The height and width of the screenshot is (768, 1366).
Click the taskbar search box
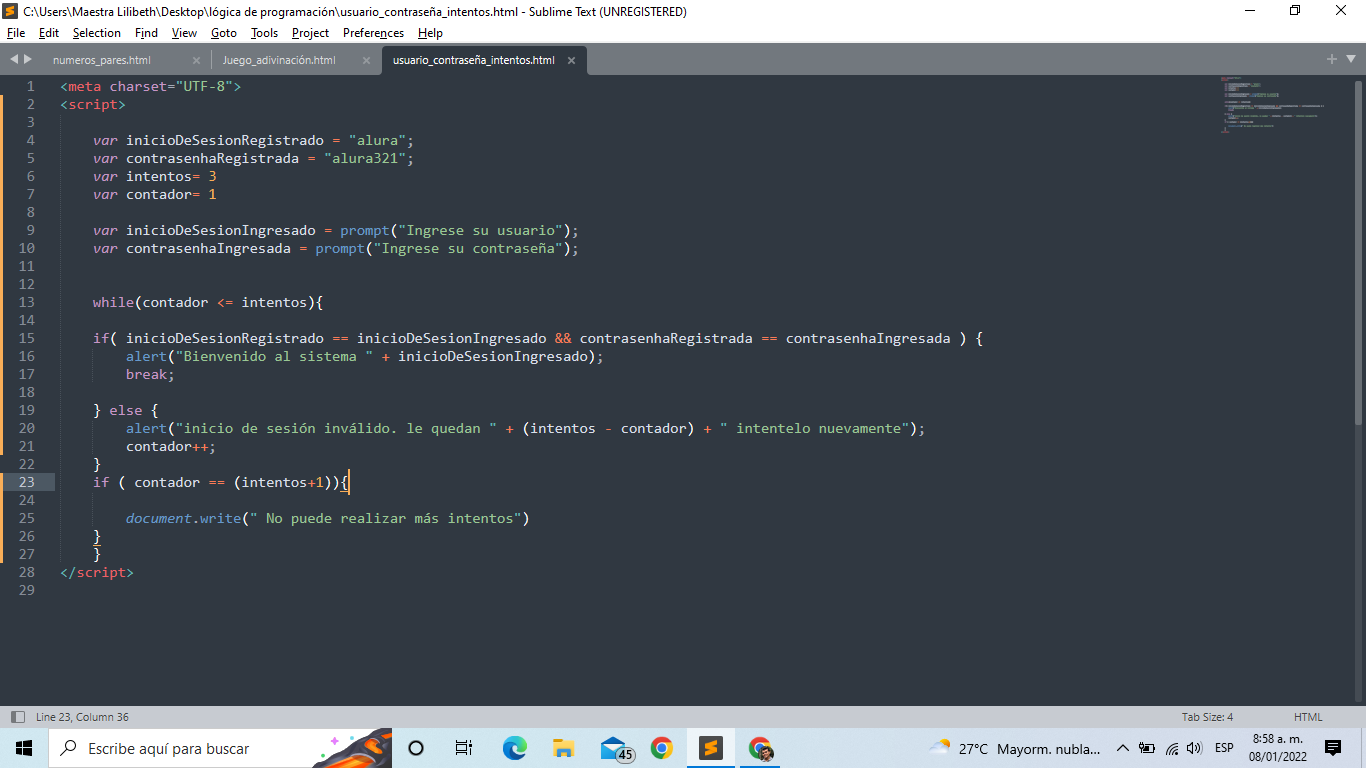[x=220, y=748]
